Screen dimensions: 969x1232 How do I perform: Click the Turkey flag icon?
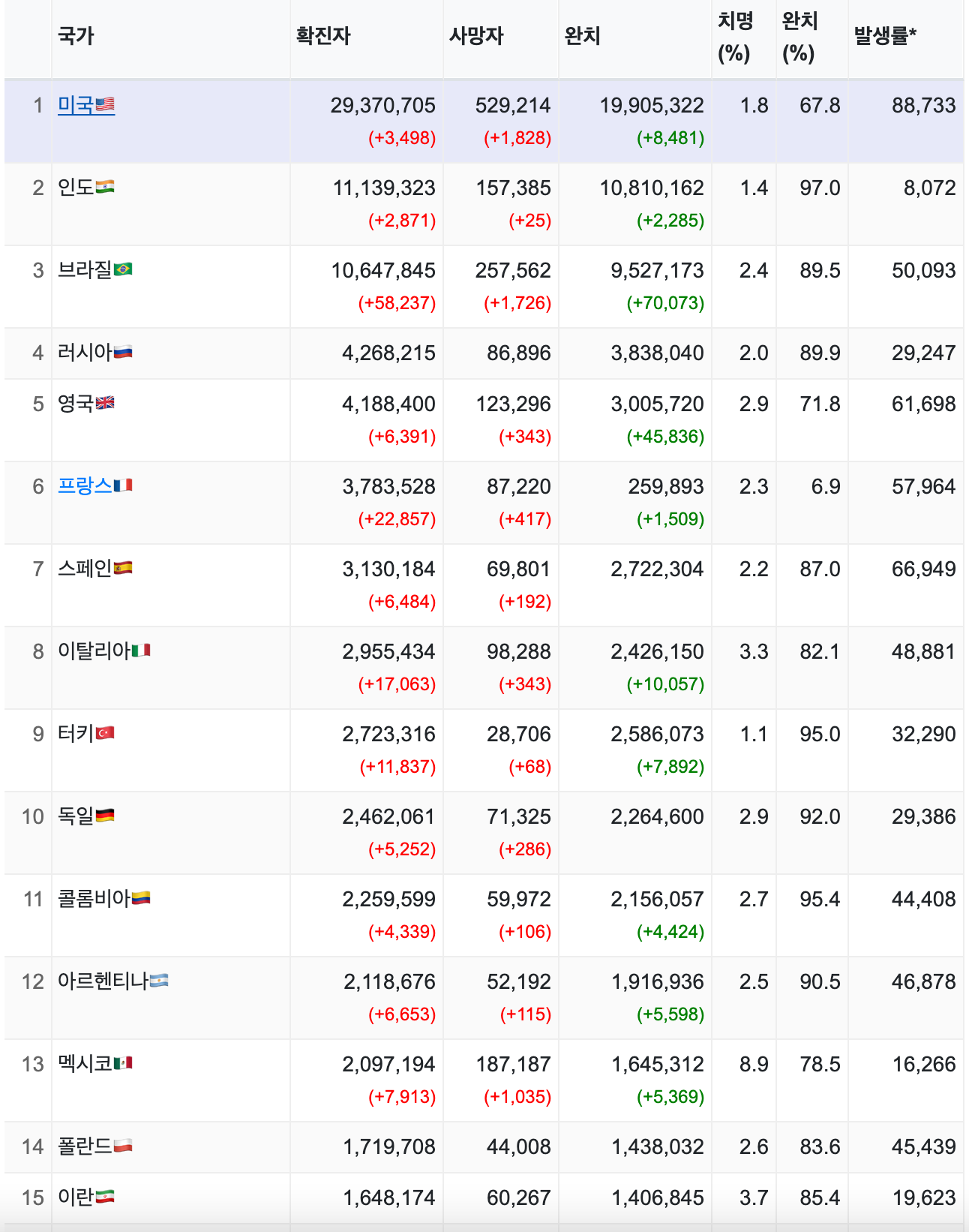coord(105,733)
